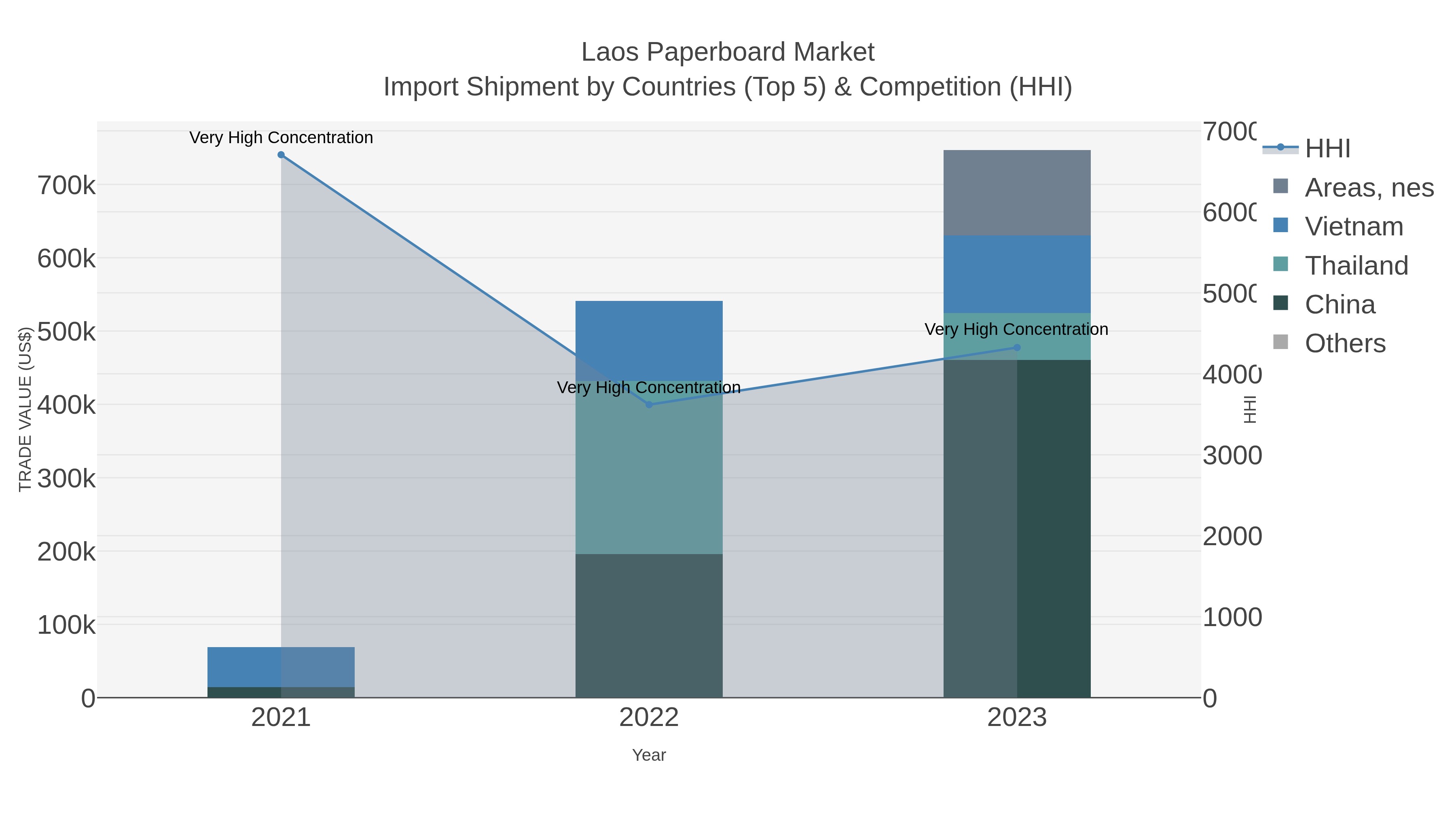Select the 2022 HHI data point
This screenshot has height=819, width=1456.
(649, 405)
